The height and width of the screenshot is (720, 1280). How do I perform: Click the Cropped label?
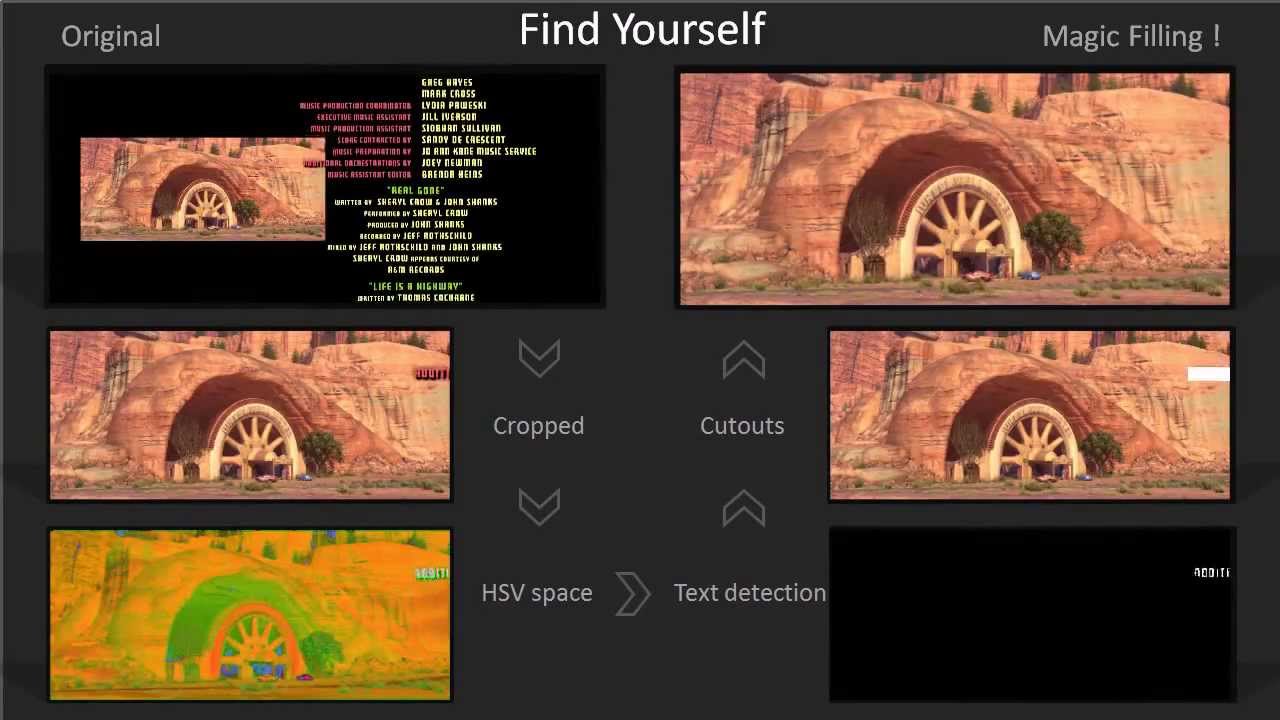(538, 426)
